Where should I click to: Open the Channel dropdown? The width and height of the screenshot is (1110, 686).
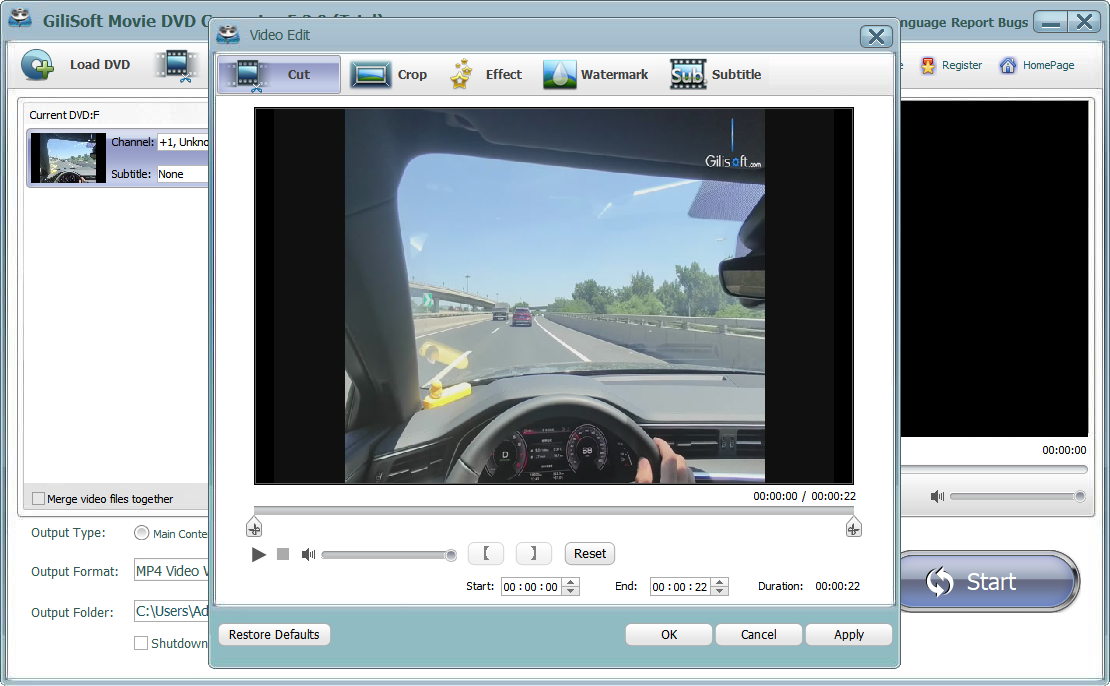click(183, 142)
